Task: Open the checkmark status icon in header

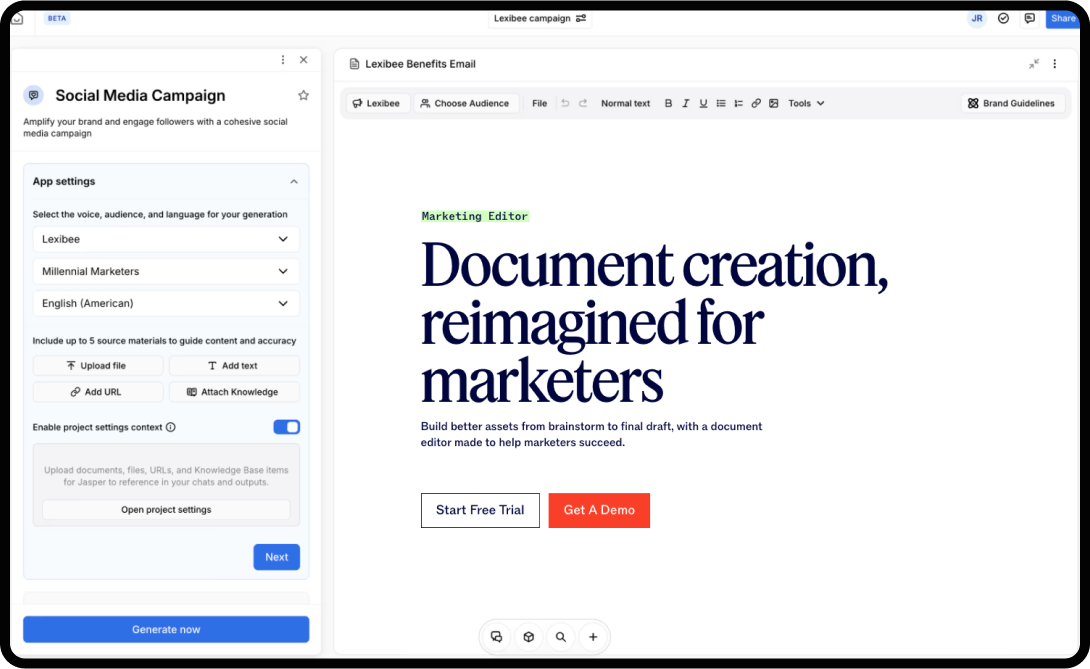Action: 1003,19
